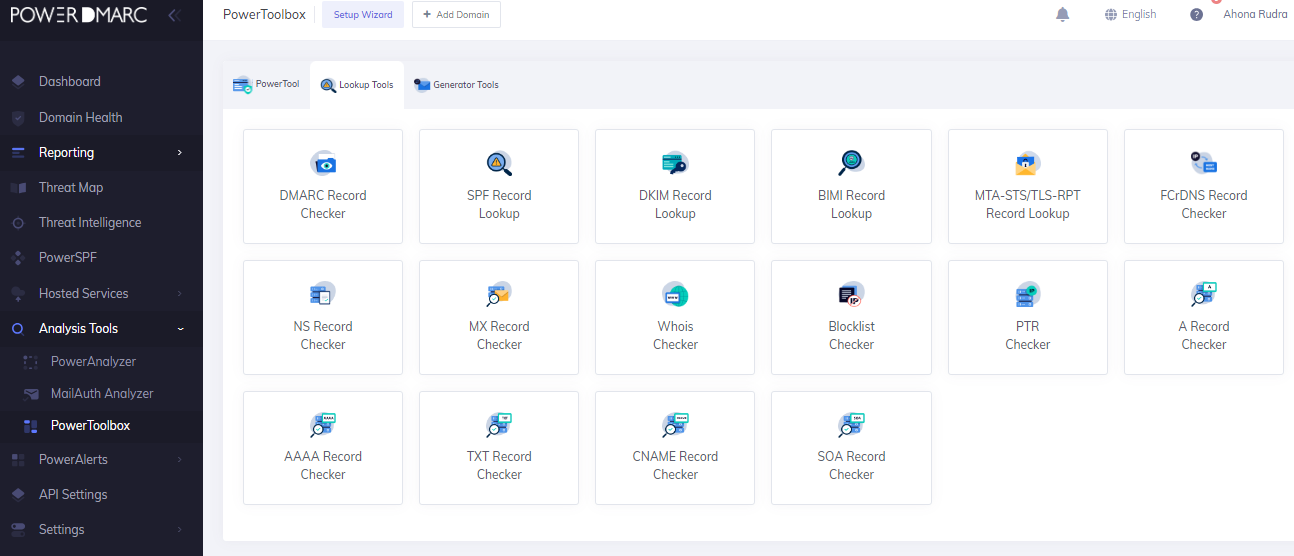Open the DMARC Record Checker tool icon
Screen dimensions: 1294x556
[x=323, y=164]
